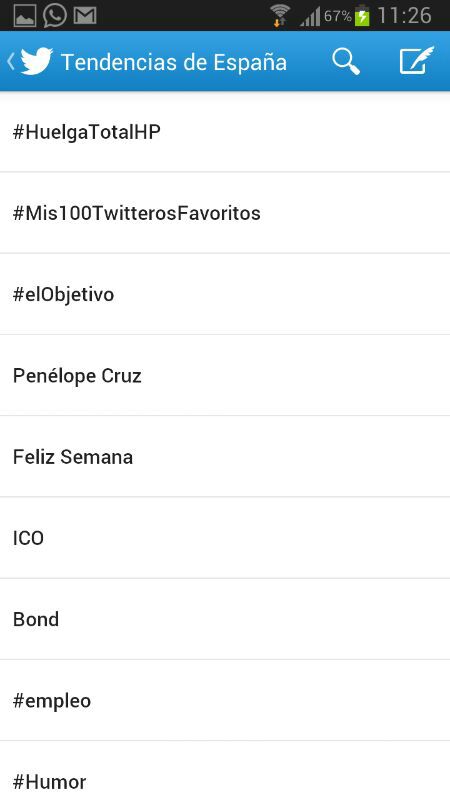The width and height of the screenshot is (450, 800).
Task: Tap the Twitter bird logo
Action: 37,61
